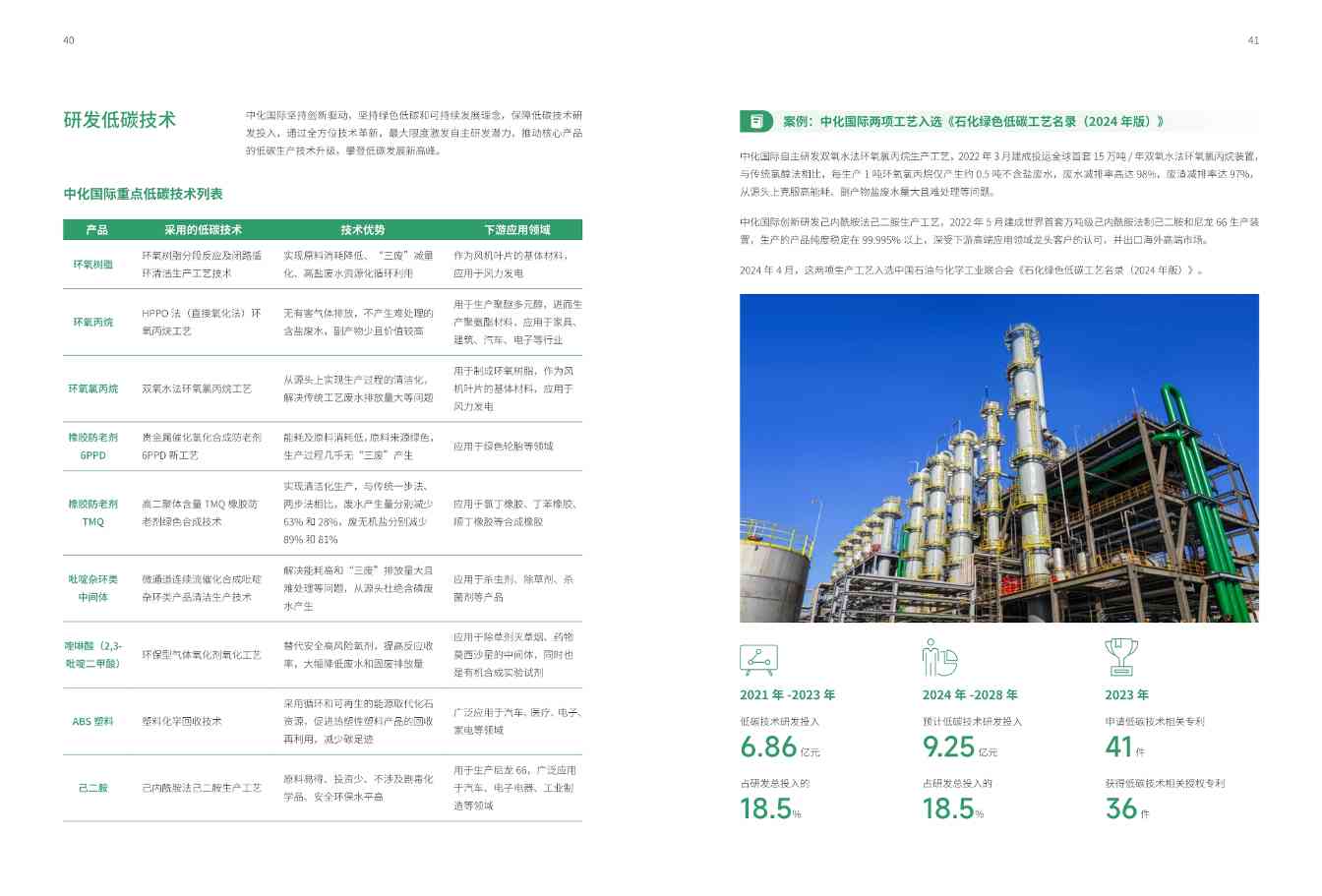Click the paragraph beginning 2024 年 4 月

(x=973, y=269)
